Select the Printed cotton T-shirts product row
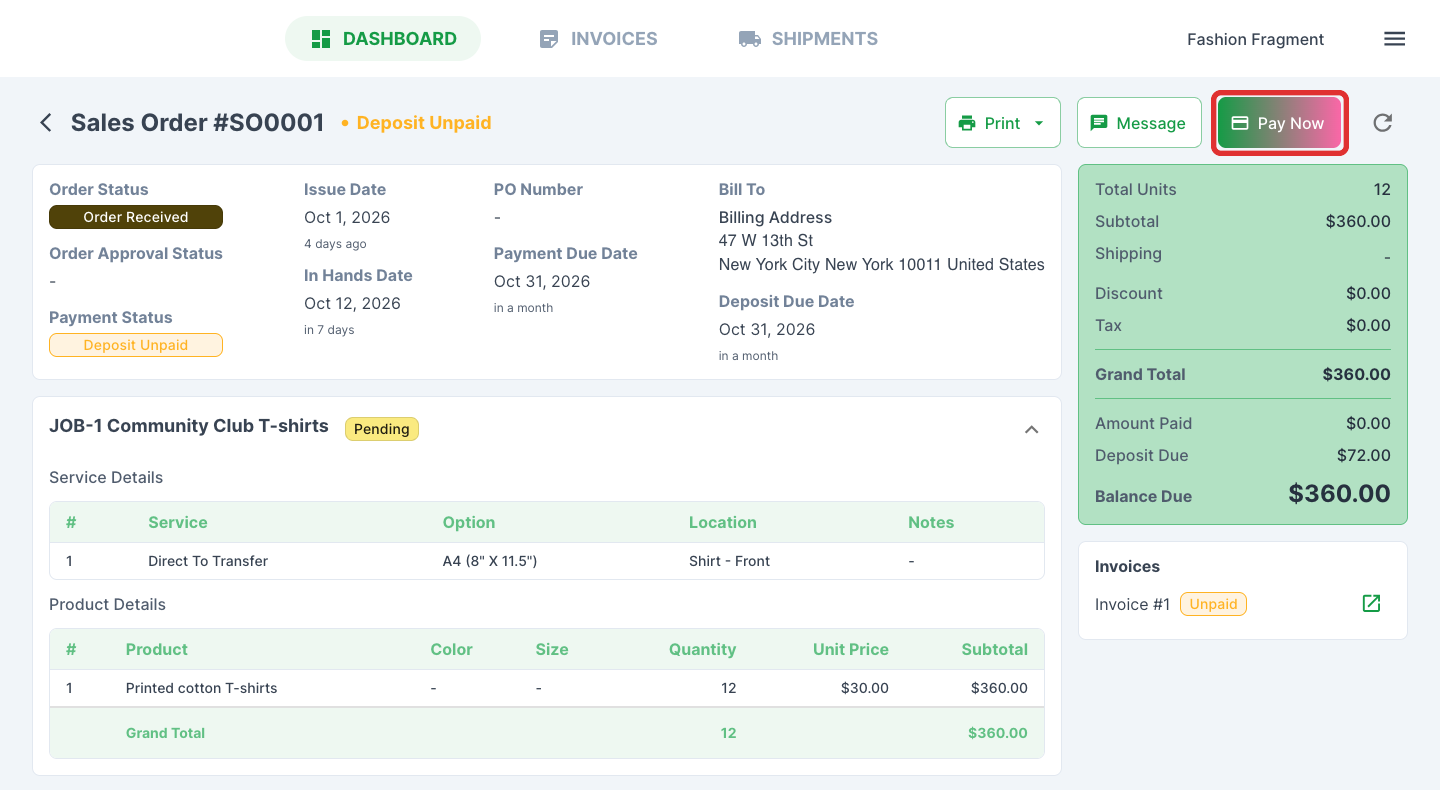This screenshot has height=790, width=1440. pyautogui.click(x=547, y=688)
